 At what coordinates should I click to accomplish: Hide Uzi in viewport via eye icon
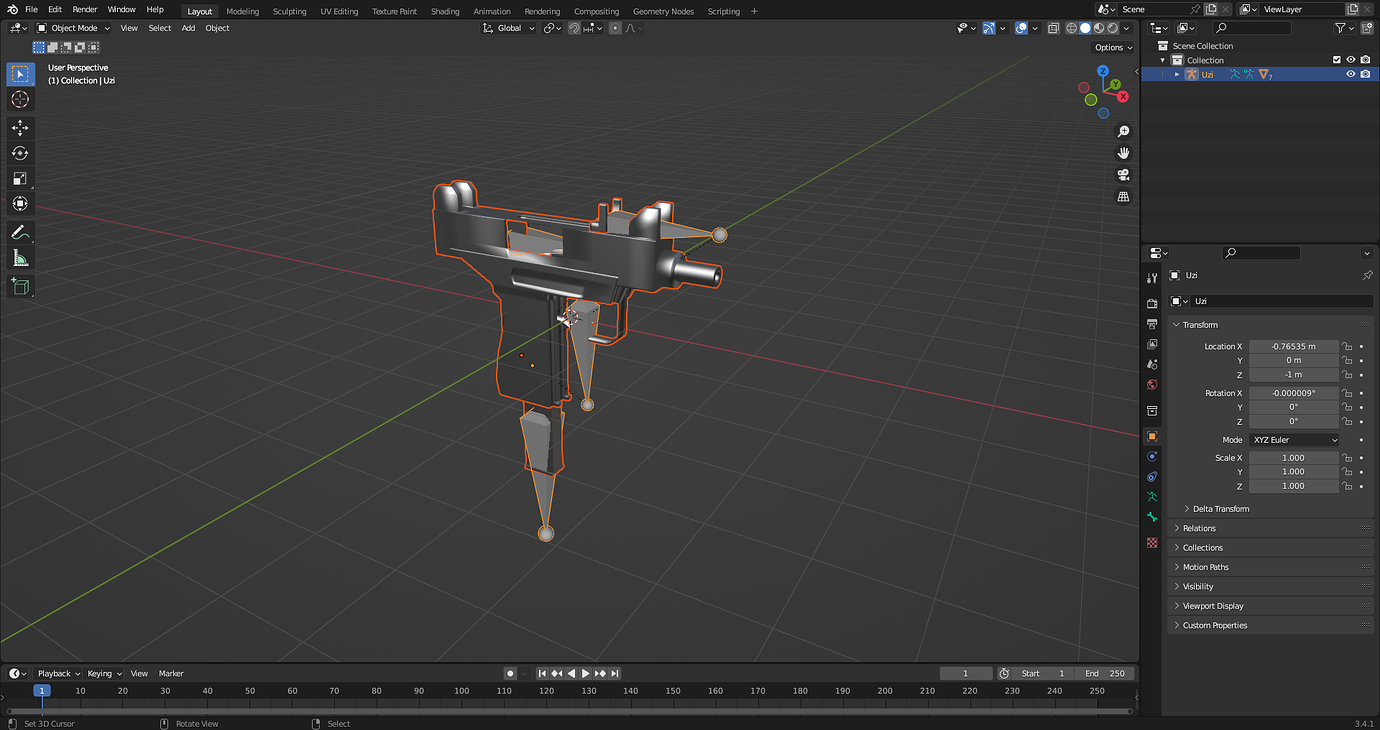point(1350,74)
